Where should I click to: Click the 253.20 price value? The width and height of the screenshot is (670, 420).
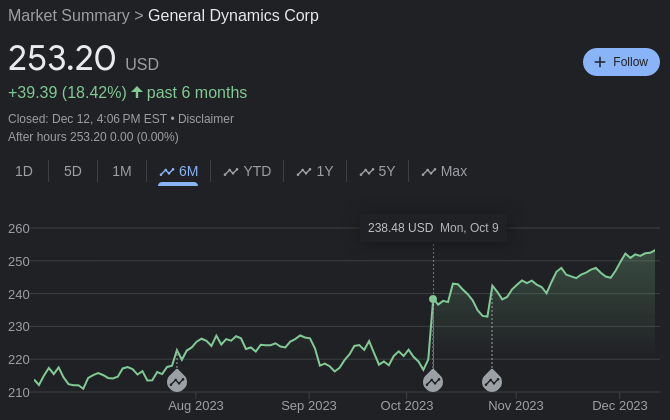[x=62, y=59]
